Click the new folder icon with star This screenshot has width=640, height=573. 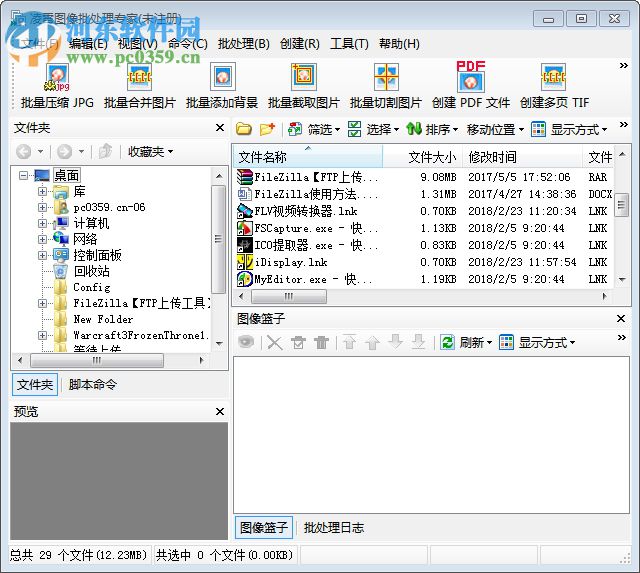(x=267, y=129)
